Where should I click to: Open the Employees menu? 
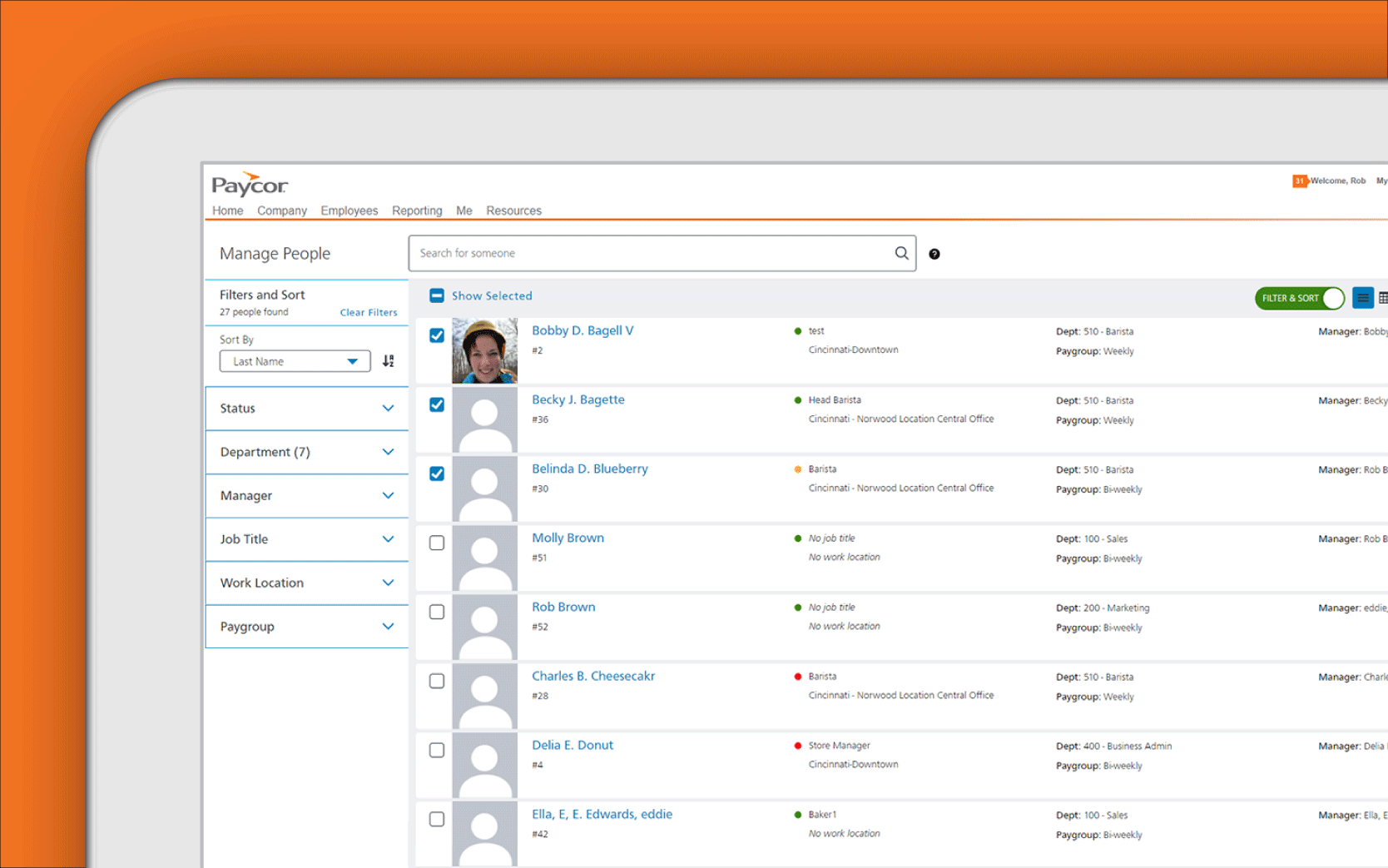(349, 211)
